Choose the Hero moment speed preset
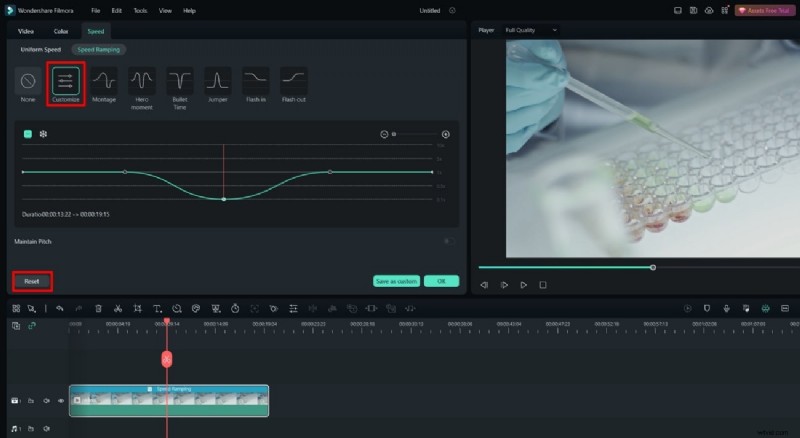The image size is (800, 438). [142, 82]
